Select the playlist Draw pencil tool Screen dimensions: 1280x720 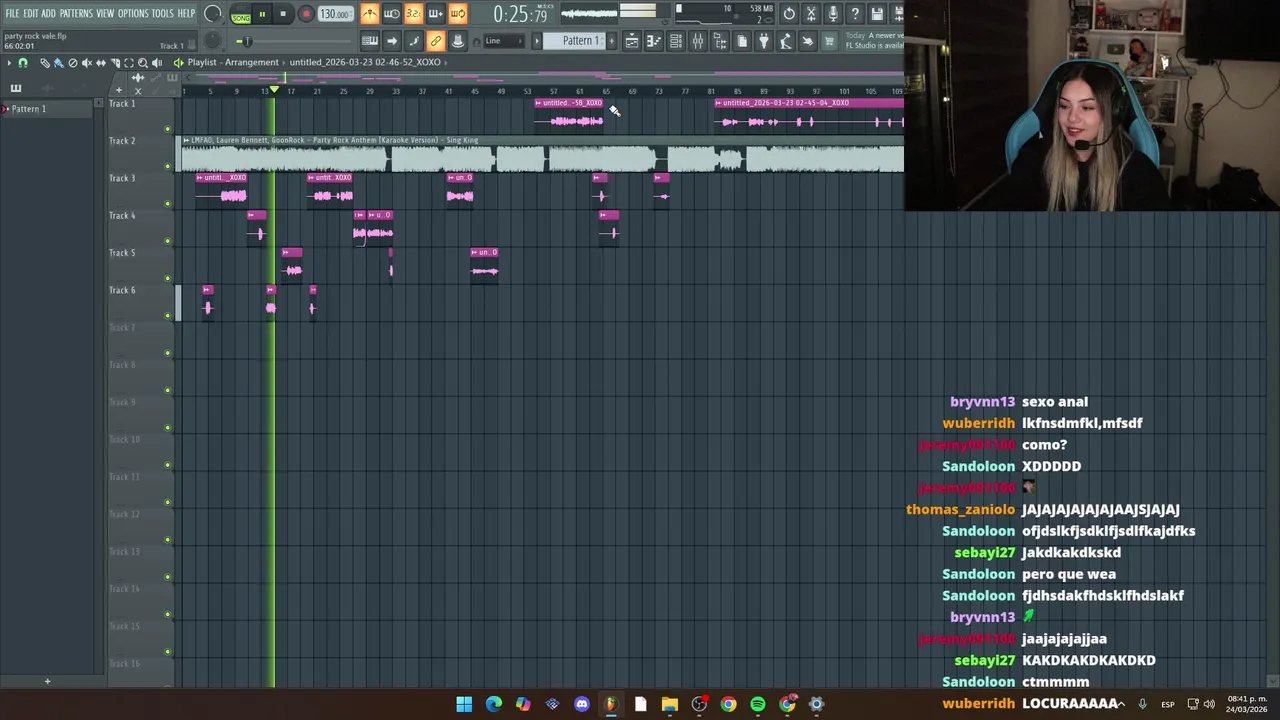pyautogui.click(x=44, y=63)
